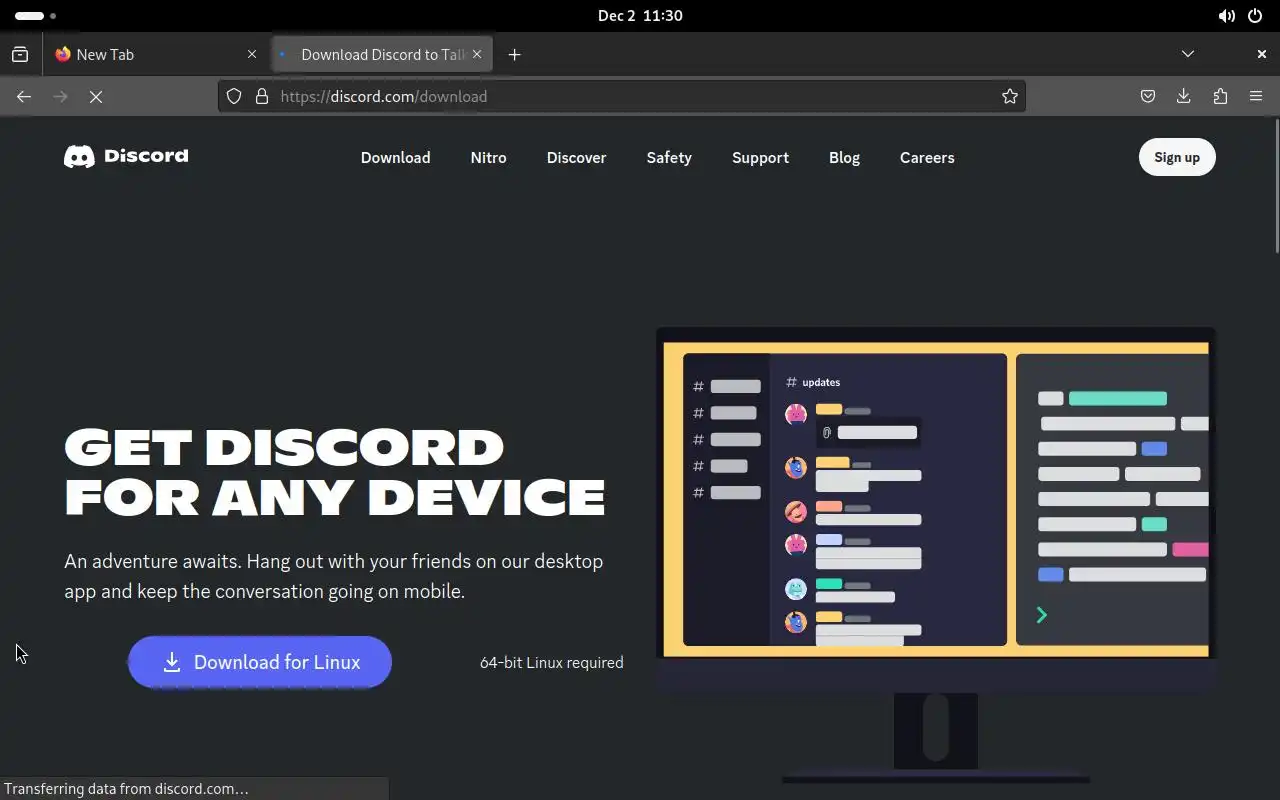Open the Nitro nav link
The height and width of the screenshot is (800, 1280).
click(x=489, y=157)
